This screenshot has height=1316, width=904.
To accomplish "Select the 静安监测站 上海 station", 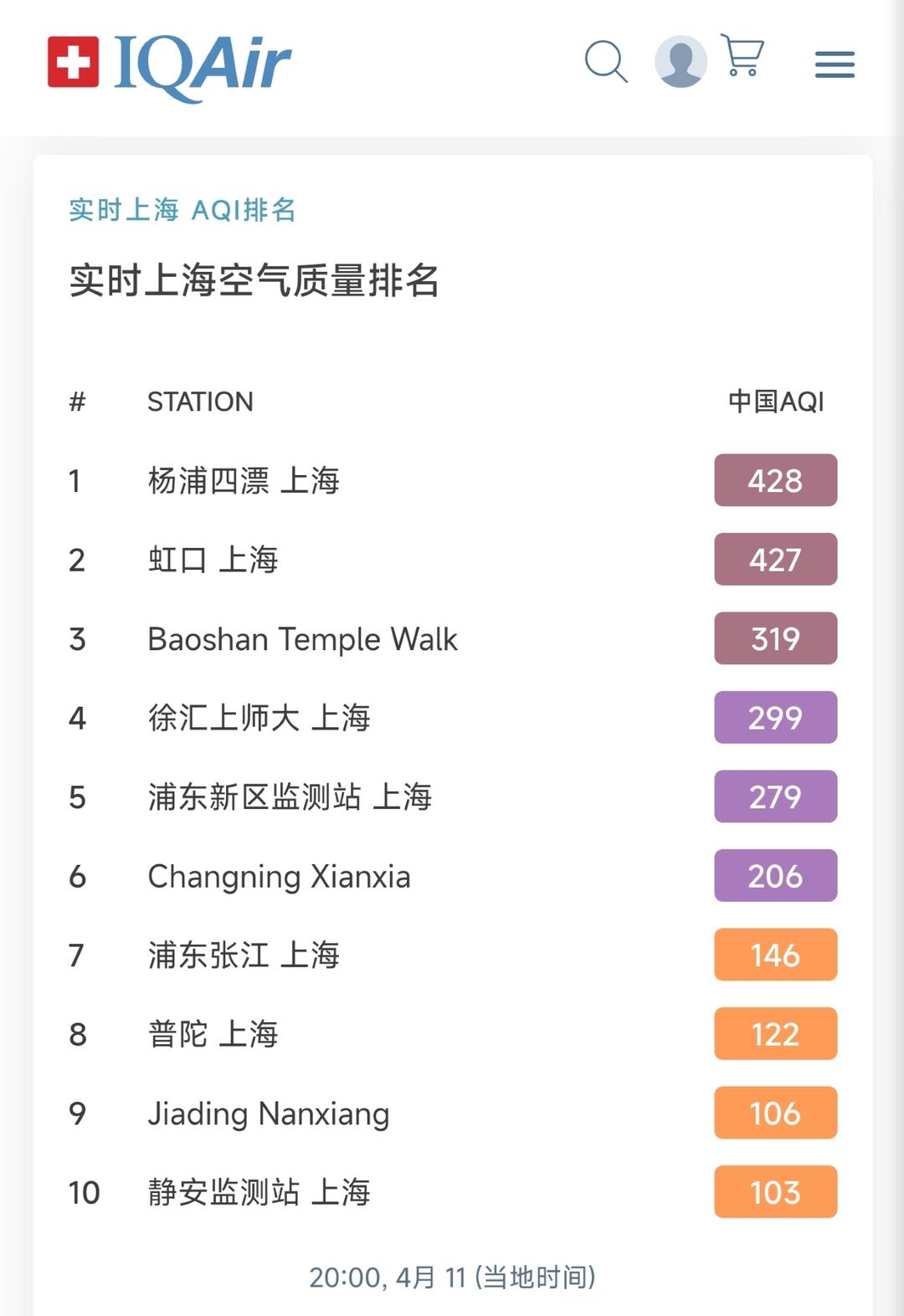I will point(259,1192).
